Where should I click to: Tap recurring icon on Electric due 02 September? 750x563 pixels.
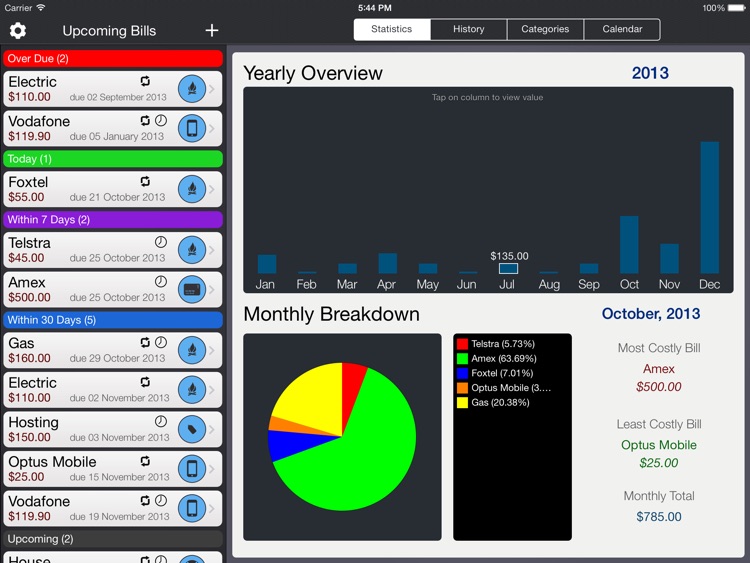pos(145,81)
